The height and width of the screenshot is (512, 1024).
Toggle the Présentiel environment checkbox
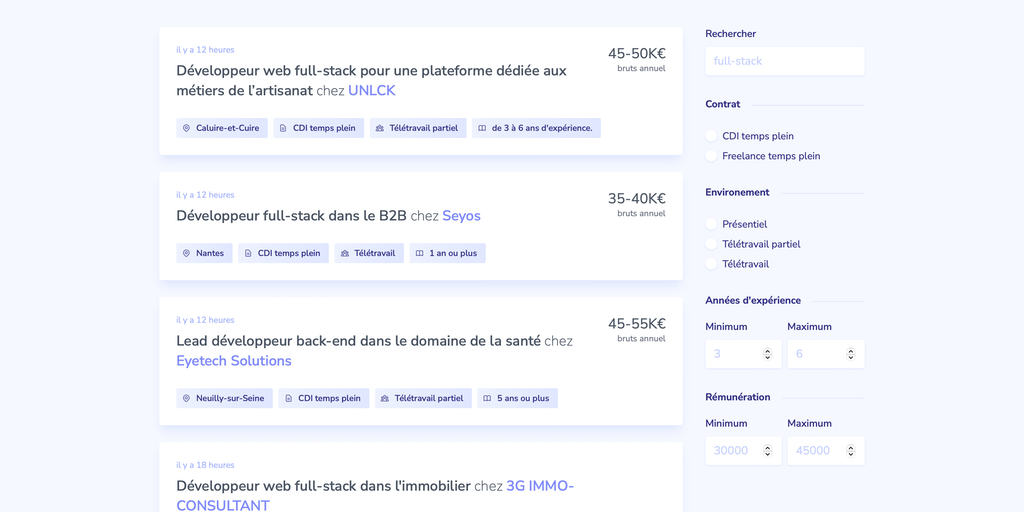point(712,224)
